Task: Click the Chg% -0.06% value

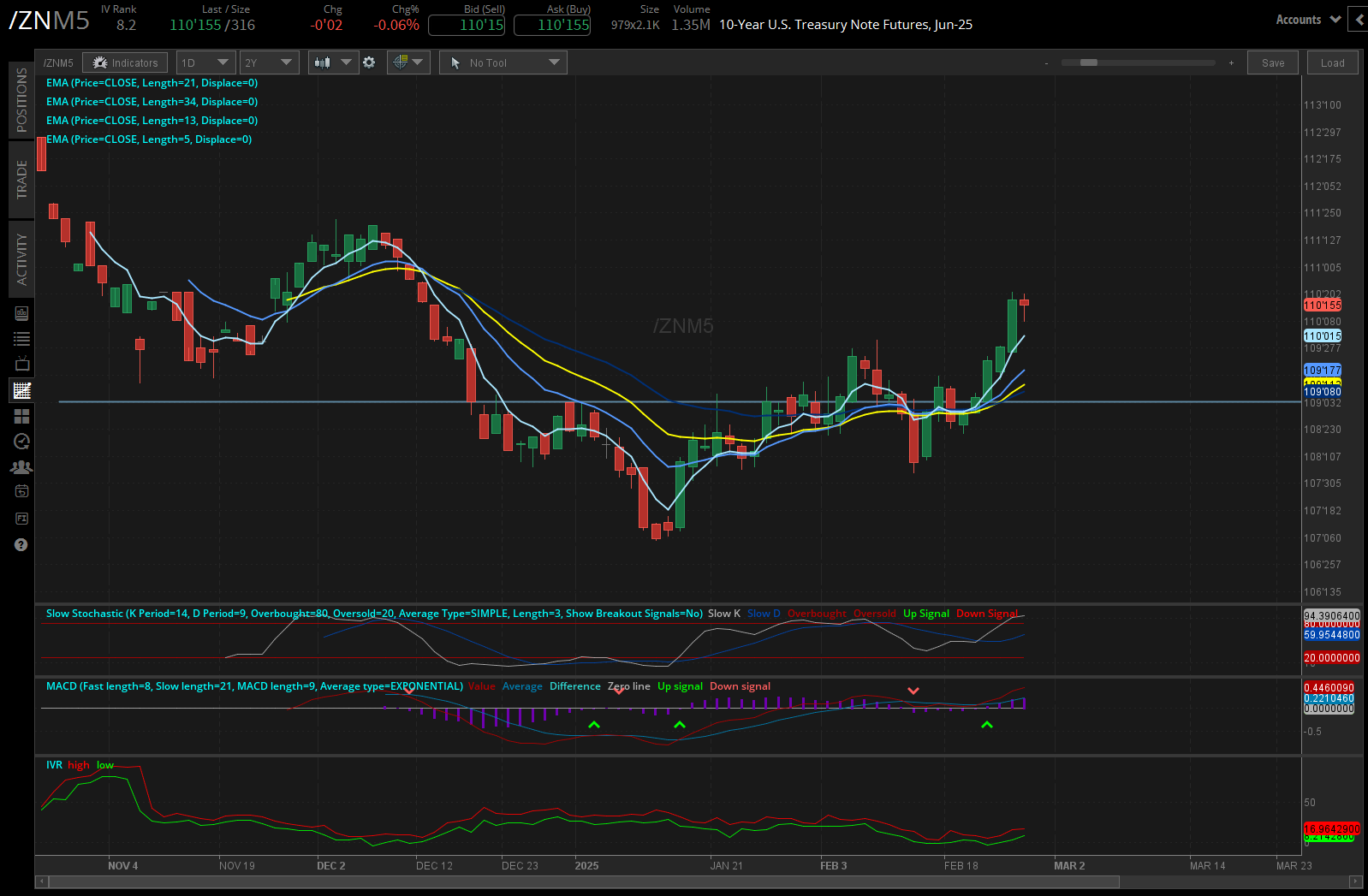Action: pyautogui.click(x=396, y=25)
